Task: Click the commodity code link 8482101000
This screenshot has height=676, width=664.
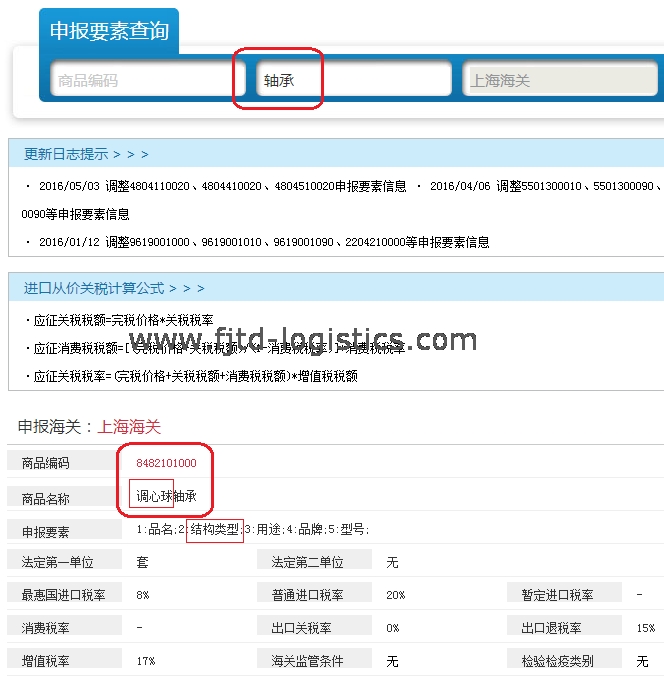Action: click(x=166, y=463)
